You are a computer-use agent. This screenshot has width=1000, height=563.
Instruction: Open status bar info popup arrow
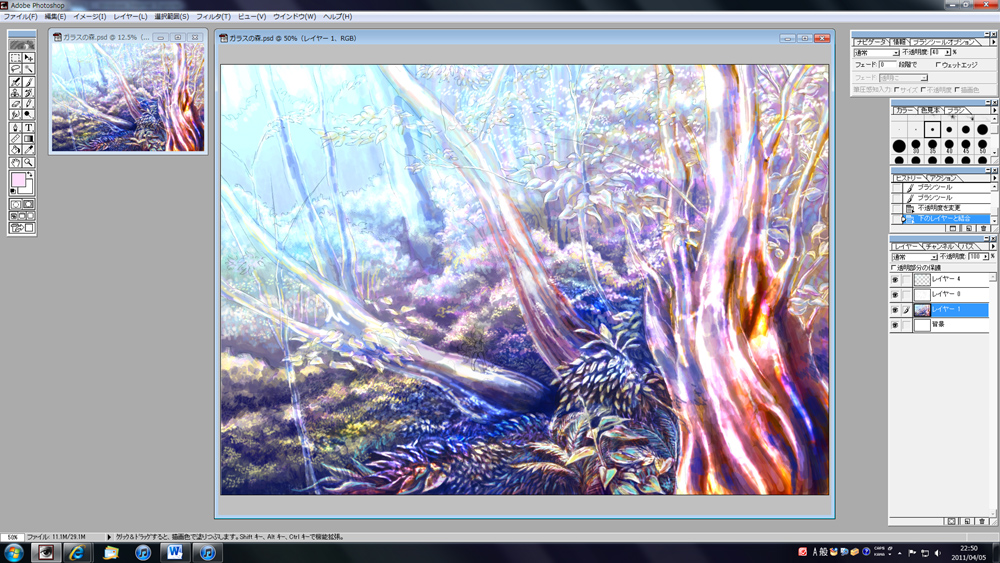tap(108, 537)
